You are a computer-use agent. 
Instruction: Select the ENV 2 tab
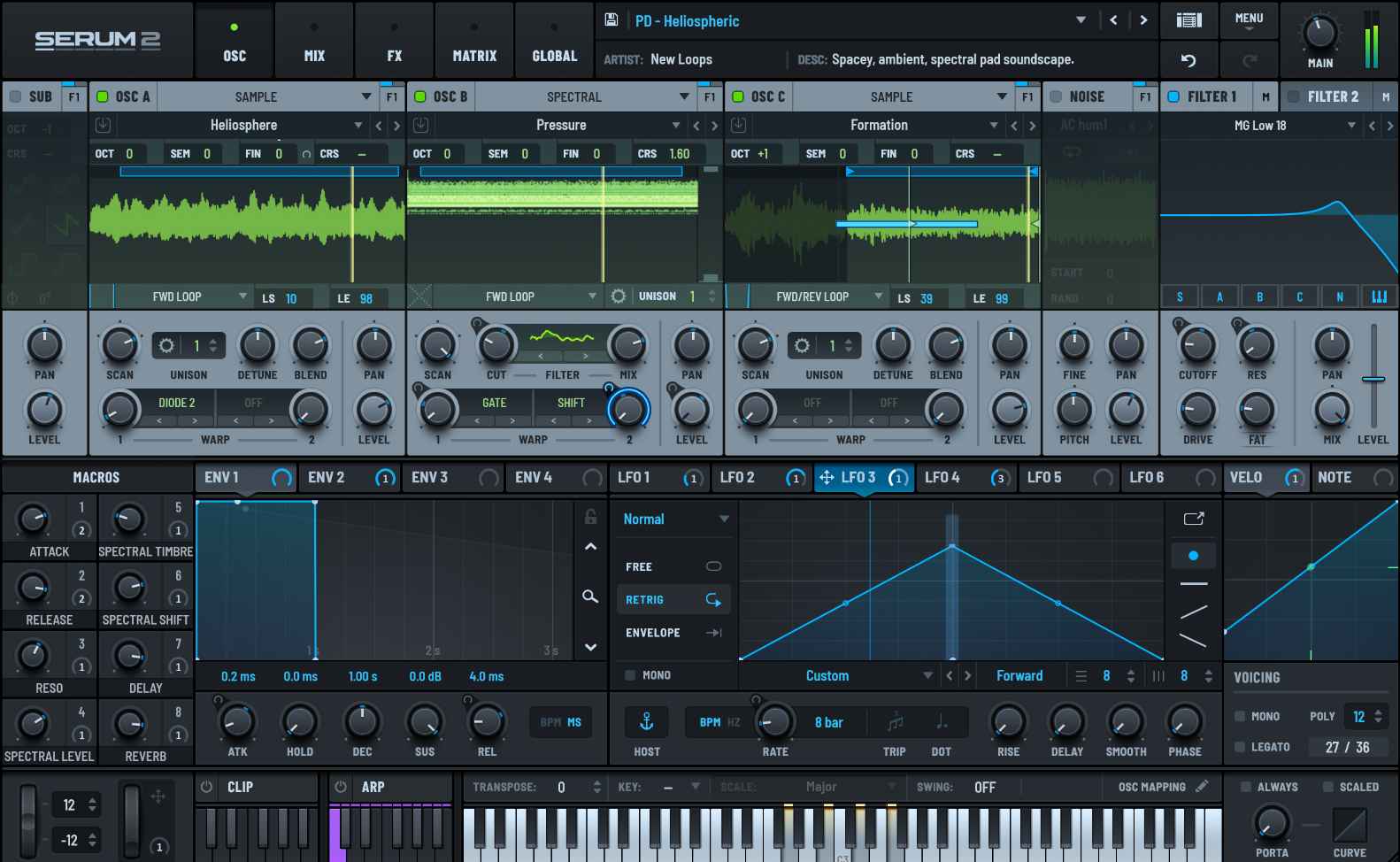[327, 478]
